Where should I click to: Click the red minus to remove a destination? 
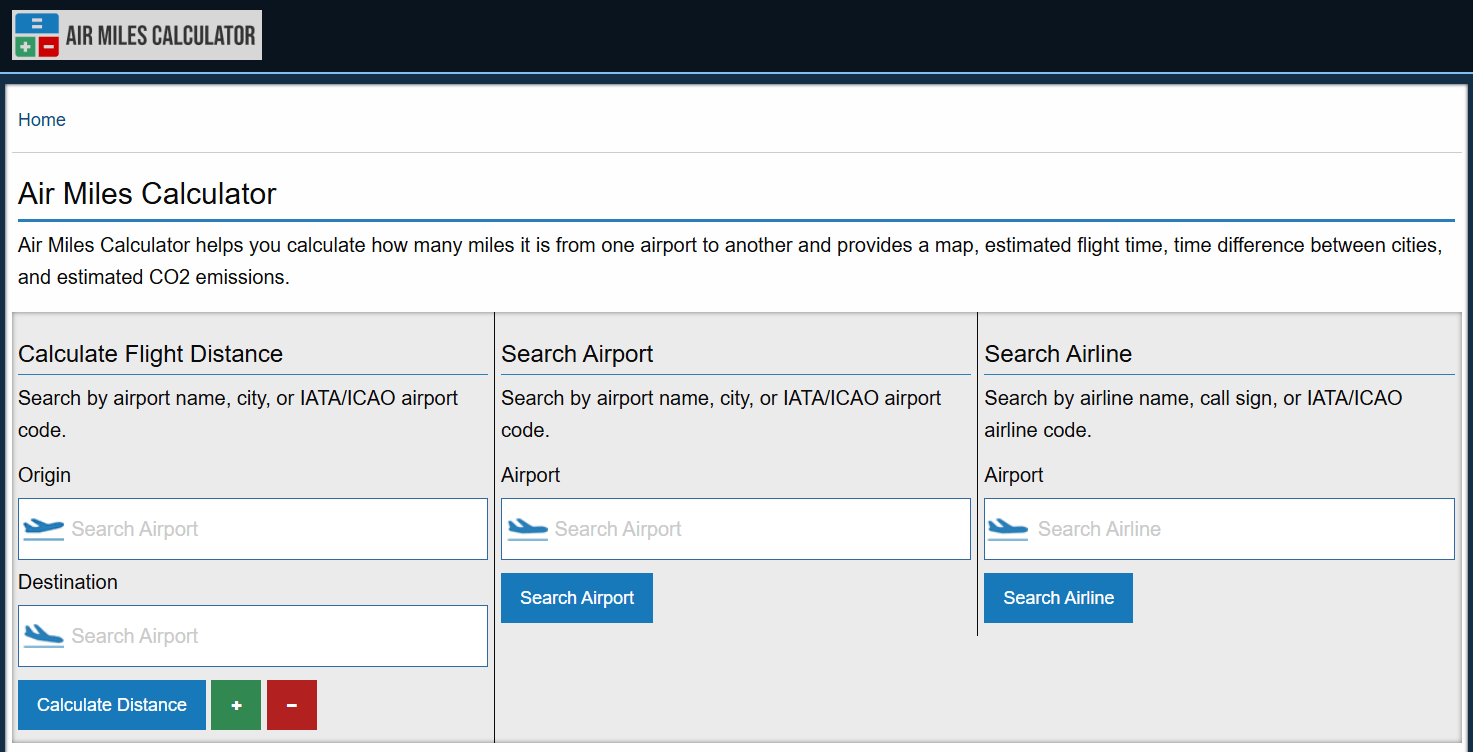pyautogui.click(x=291, y=704)
